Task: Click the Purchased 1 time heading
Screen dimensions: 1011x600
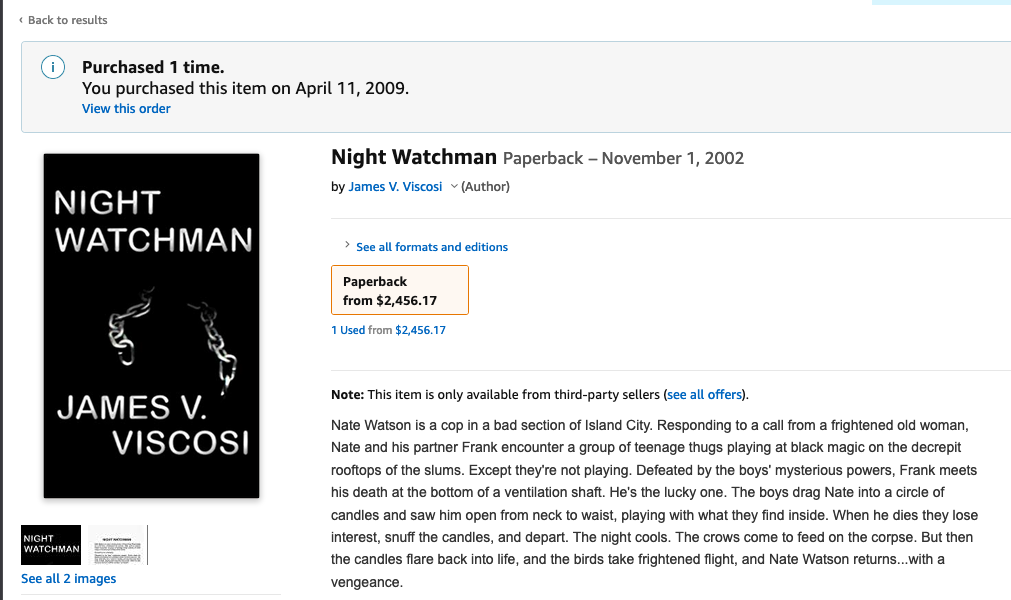Action: point(153,67)
